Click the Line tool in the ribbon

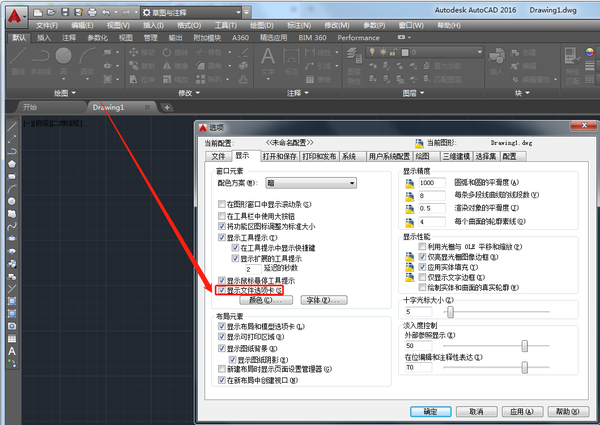pyautogui.click(x=17, y=57)
